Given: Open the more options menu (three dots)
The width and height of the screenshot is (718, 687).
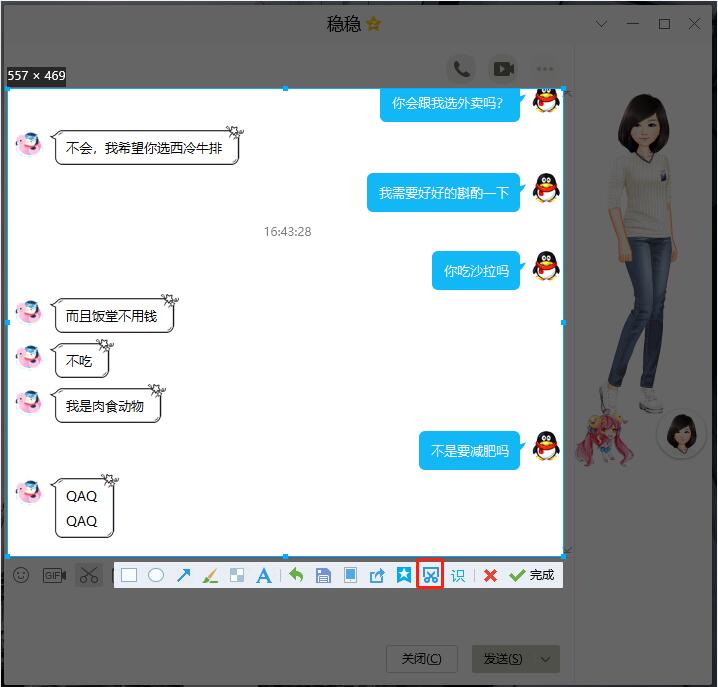Looking at the screenshot, I should pos(545,69).
